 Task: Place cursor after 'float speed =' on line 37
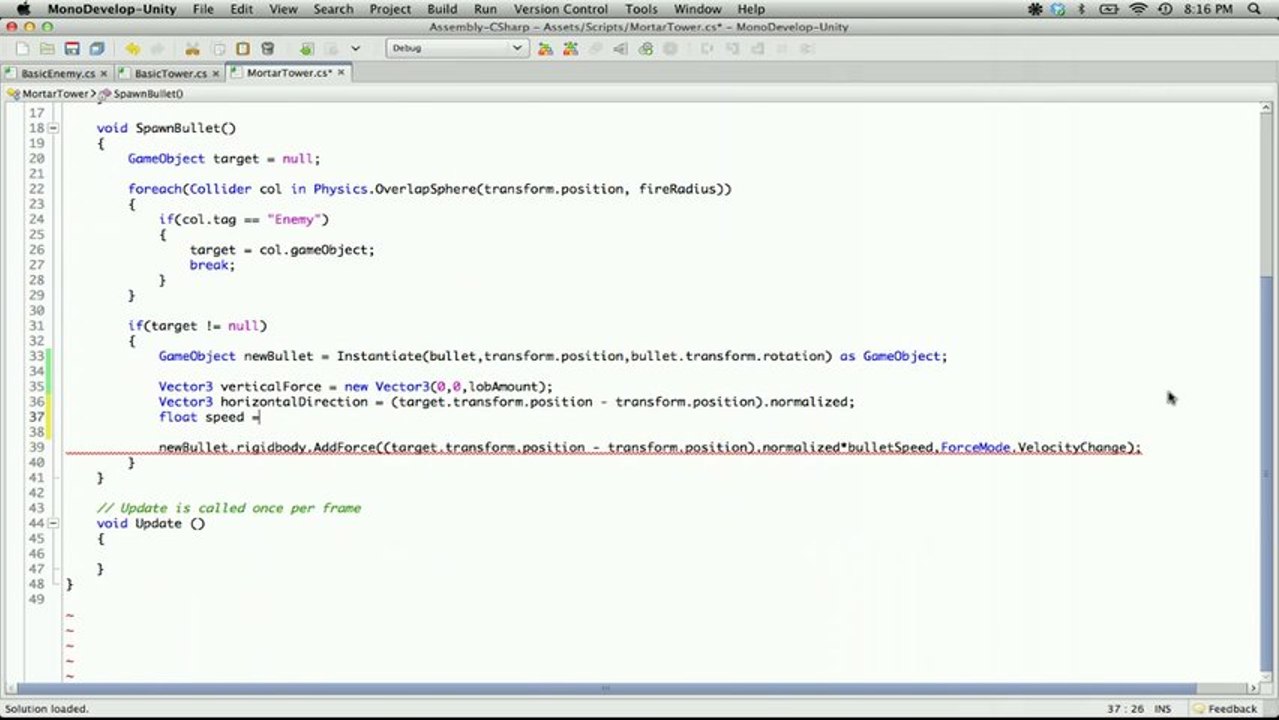pos(261,417)
